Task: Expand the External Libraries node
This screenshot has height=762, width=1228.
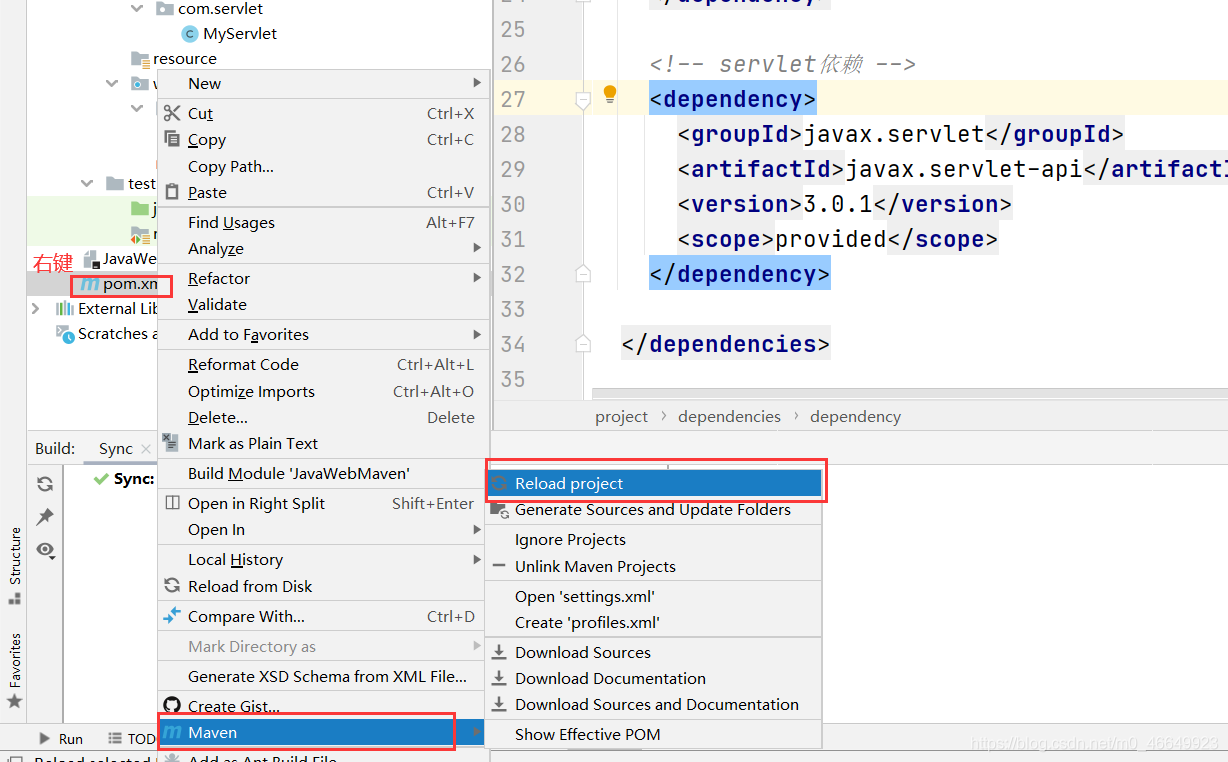Action: coord(36,309)
